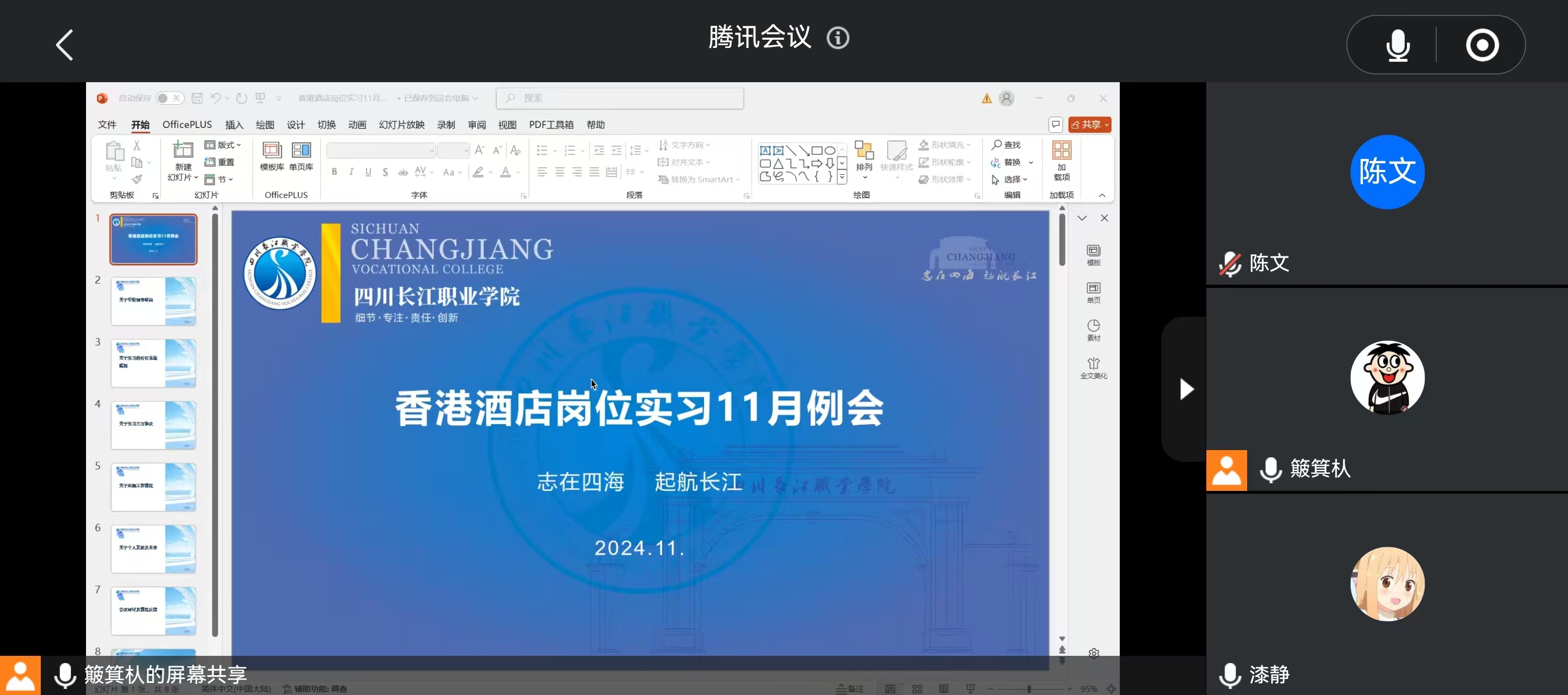
Task: Click the Undo icon in quick access toolbar
Action: point(216,98)
